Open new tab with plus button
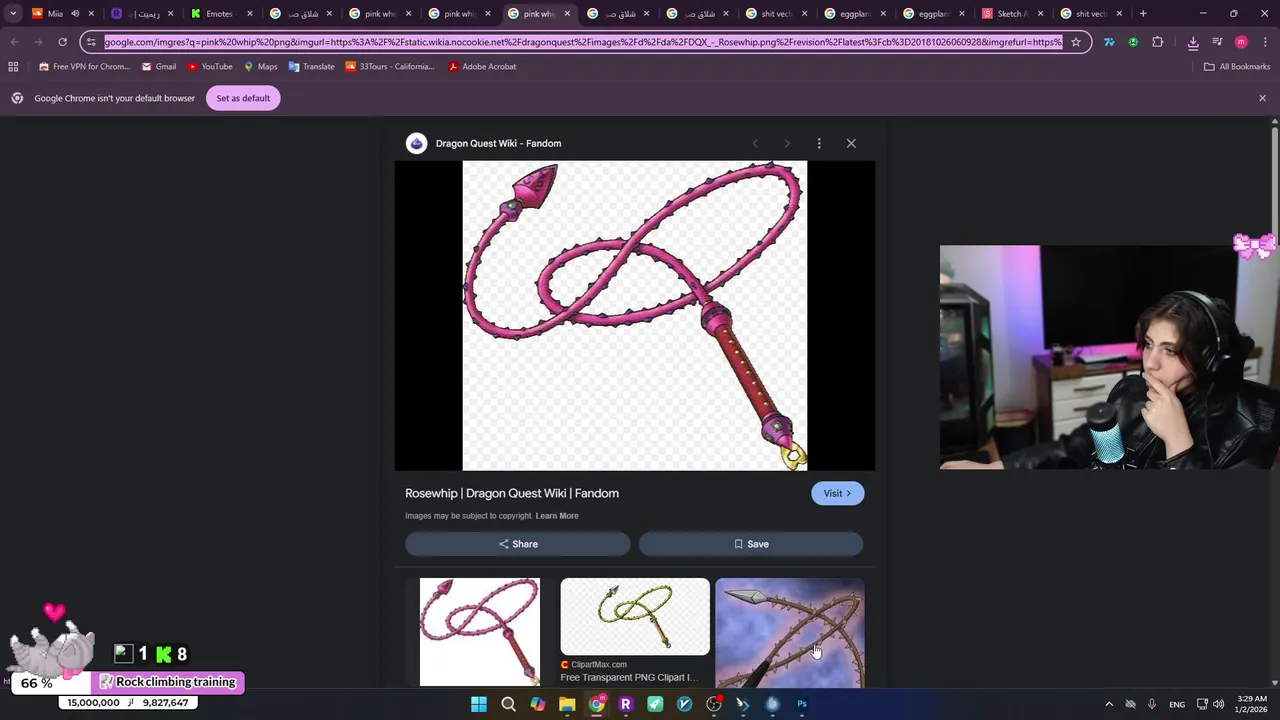This screenshot has height=720, width=1280. coord(1143,13)
